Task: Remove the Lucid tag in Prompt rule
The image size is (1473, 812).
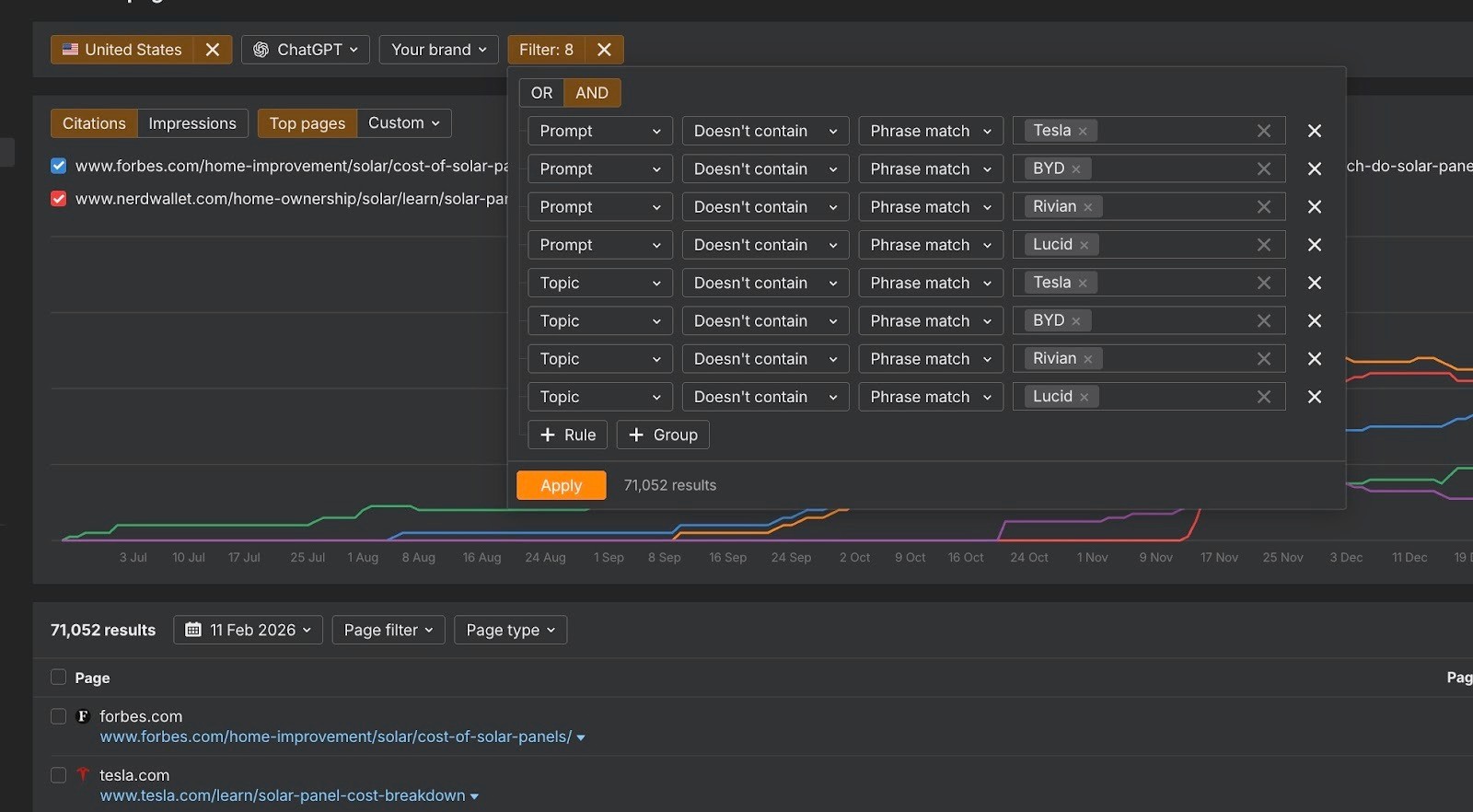Action: click(x=1084, y=245)
